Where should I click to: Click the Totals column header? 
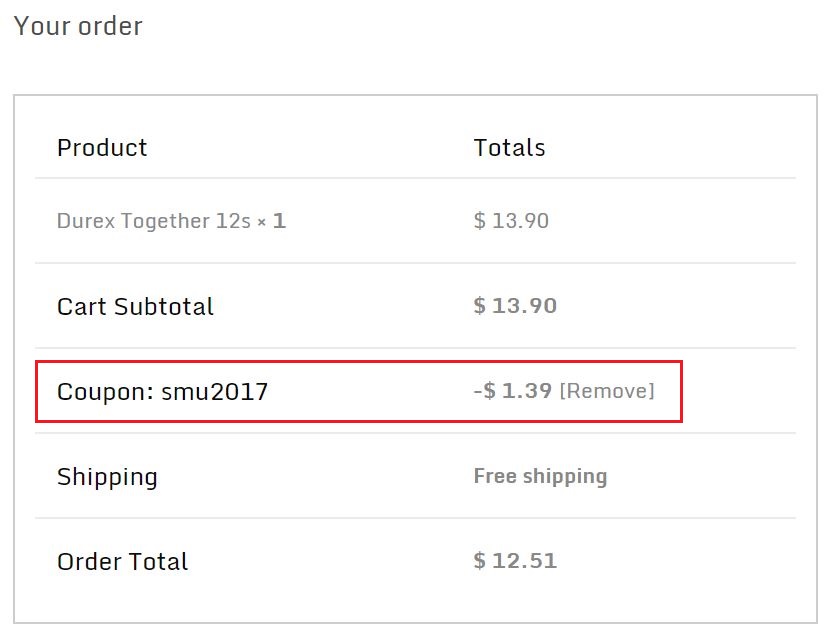pyautogui.click(x=509, y=148)
